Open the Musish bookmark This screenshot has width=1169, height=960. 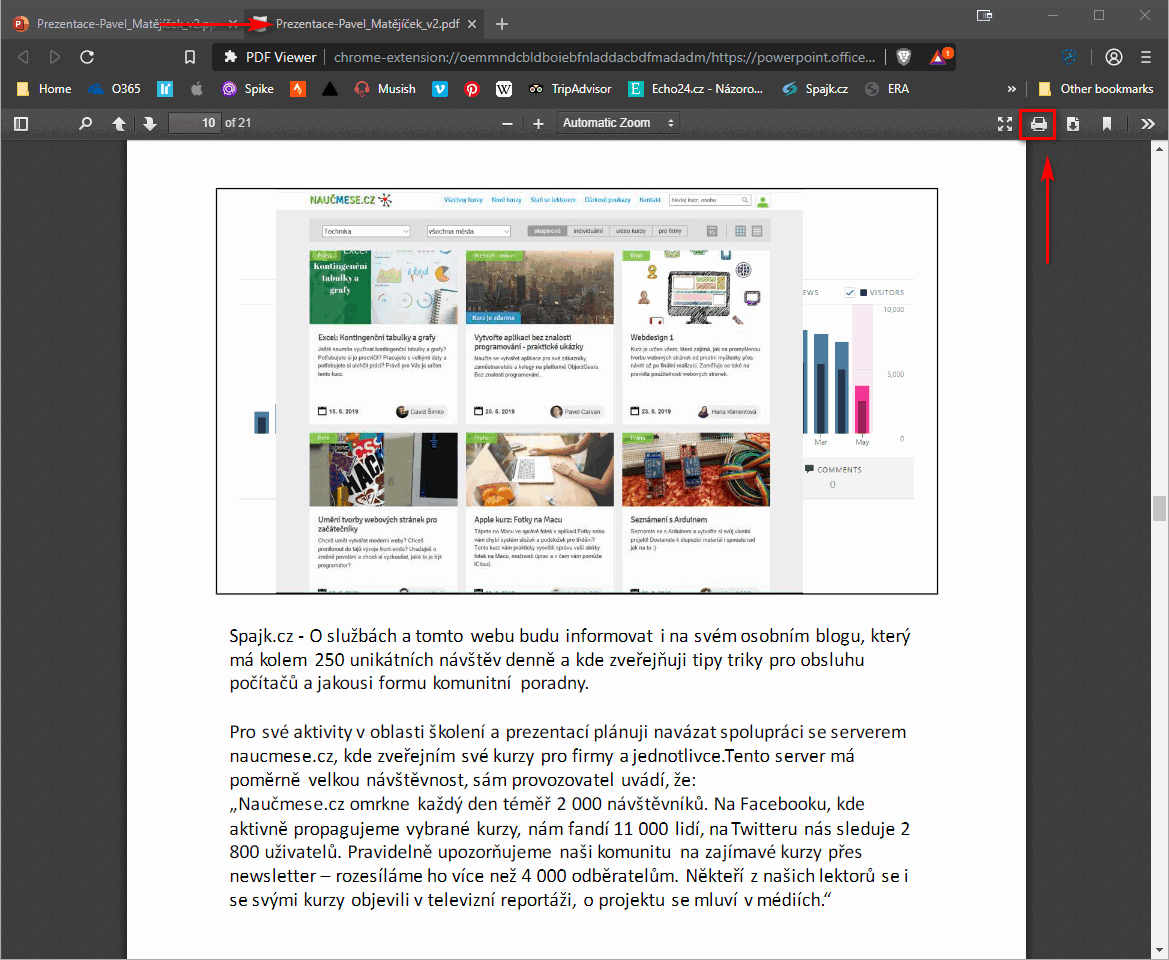click(x=385, y=89)
